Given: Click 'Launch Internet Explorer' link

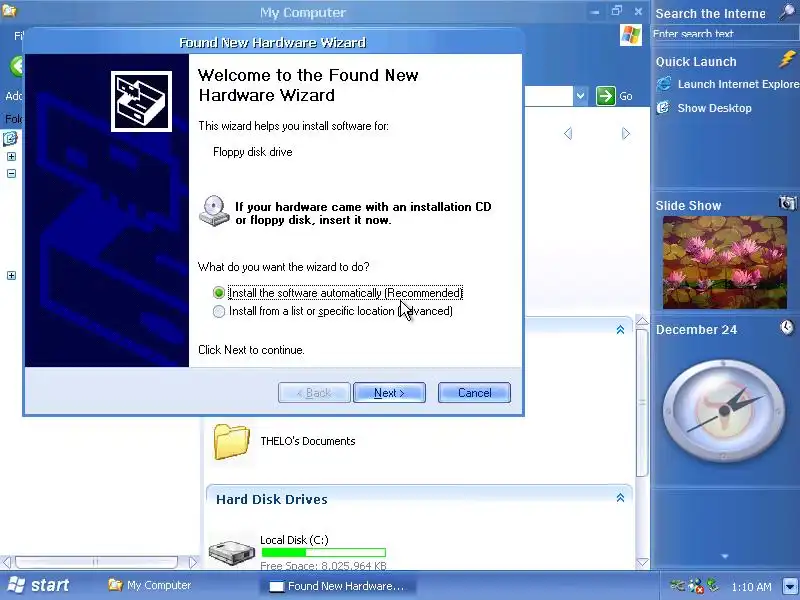Looking at the screenshot, I should click(x=738, y=84).
